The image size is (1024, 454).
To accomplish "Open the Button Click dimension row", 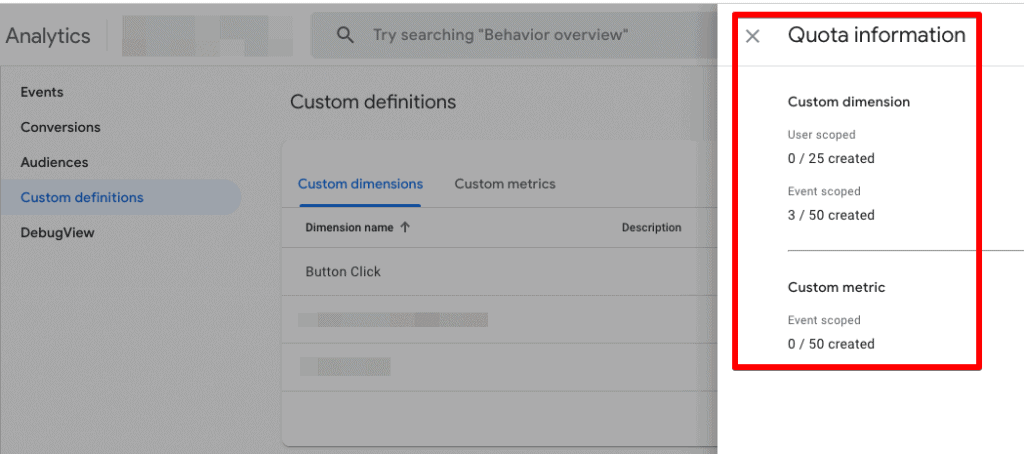I will [x=343, y=271].
